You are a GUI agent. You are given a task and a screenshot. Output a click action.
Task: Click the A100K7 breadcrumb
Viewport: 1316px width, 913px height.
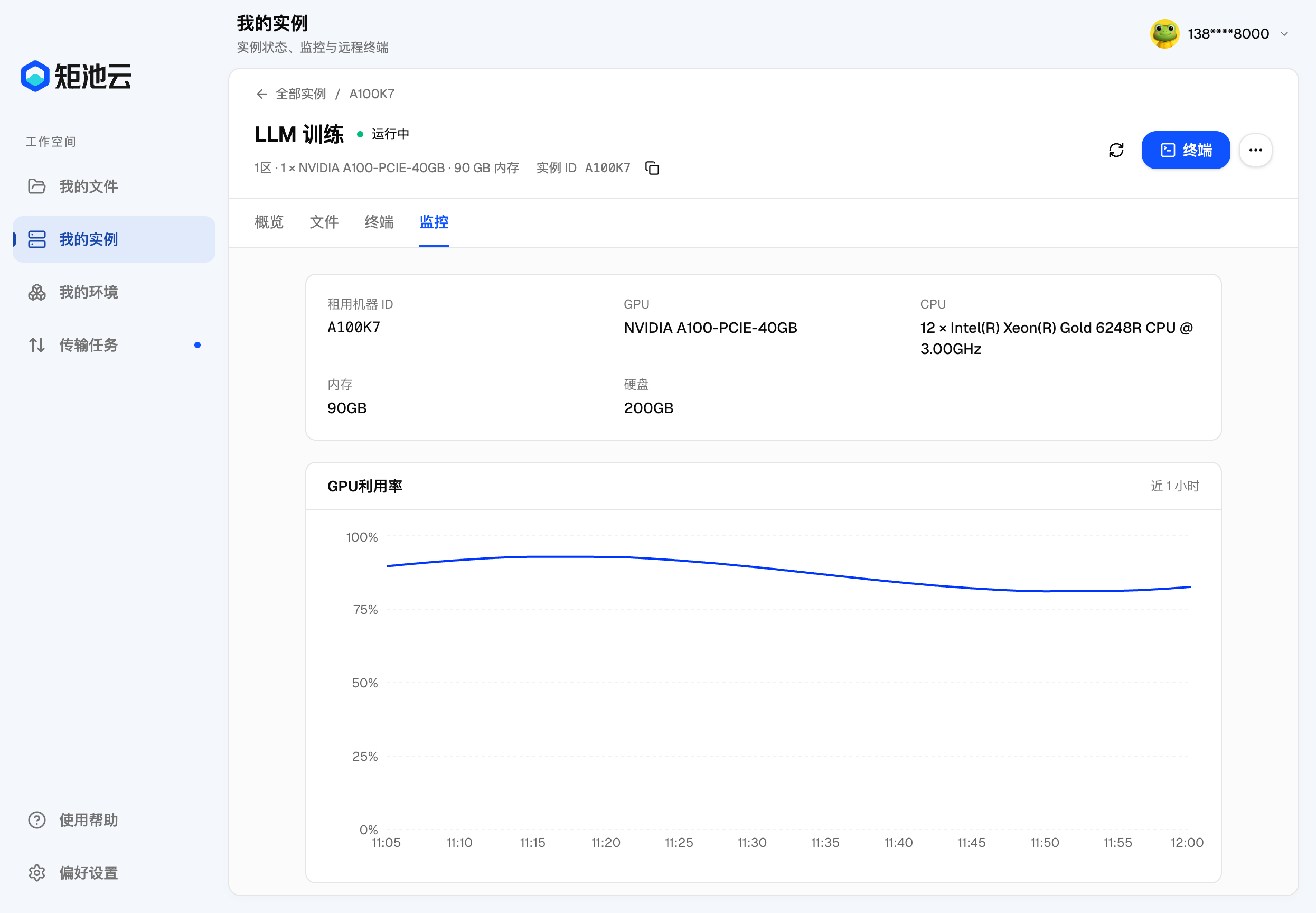[x=372, y=94]
